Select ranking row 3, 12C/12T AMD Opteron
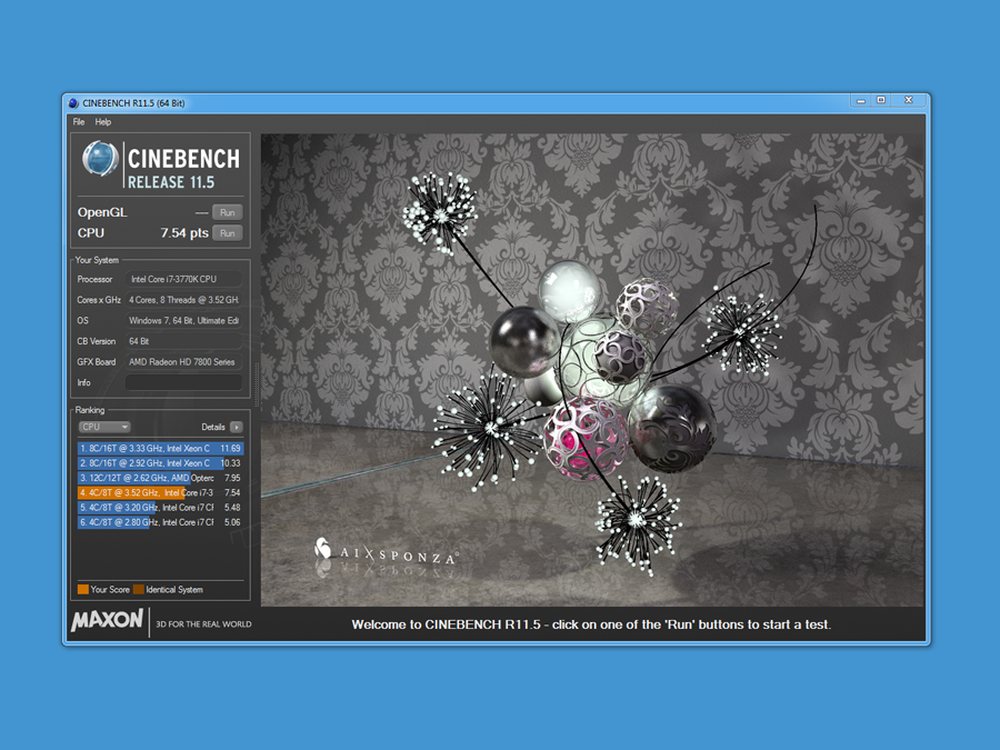Image resolution: width=1000 pixels, height=750 pixels. [160, 478]
